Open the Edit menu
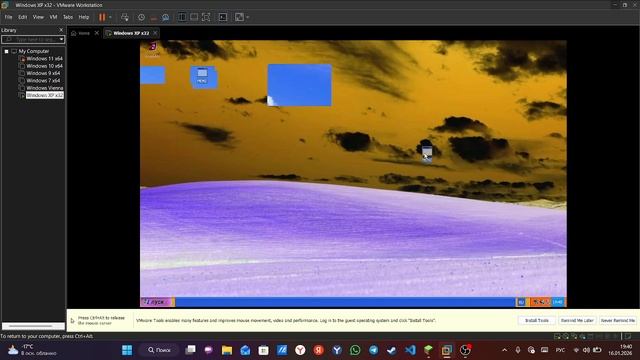The height and width of the screenshot is (360, 640). (x=22, y=17)
